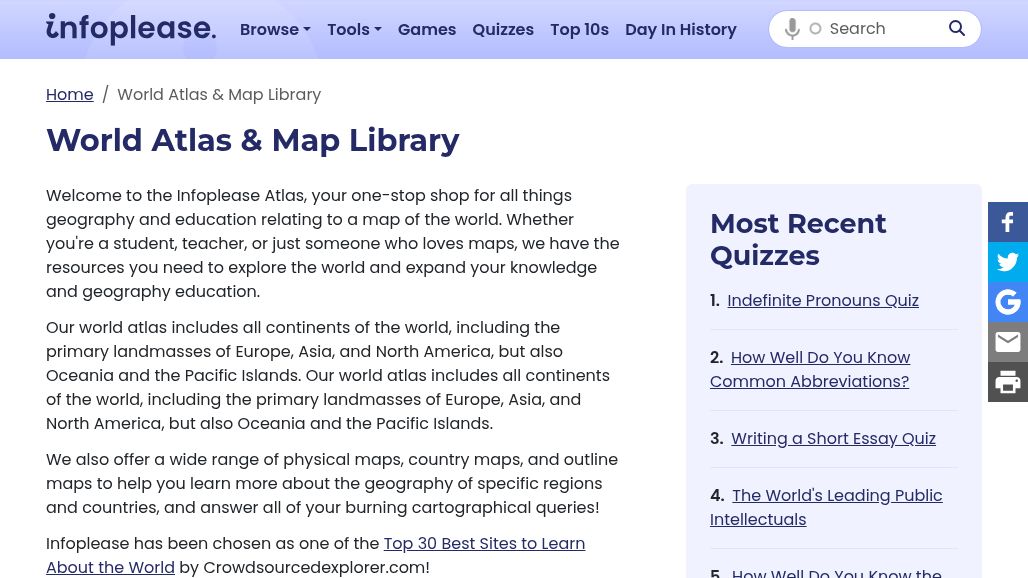Screen dimensions: 1028x578
Task: Share page via email envelope icon
Action: (1008, 342)
